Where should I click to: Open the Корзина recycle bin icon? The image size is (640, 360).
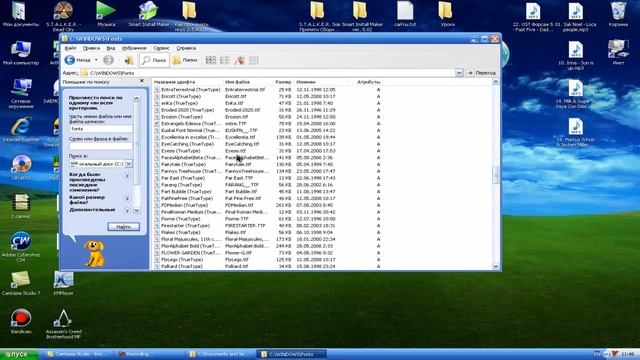point(618,14)
